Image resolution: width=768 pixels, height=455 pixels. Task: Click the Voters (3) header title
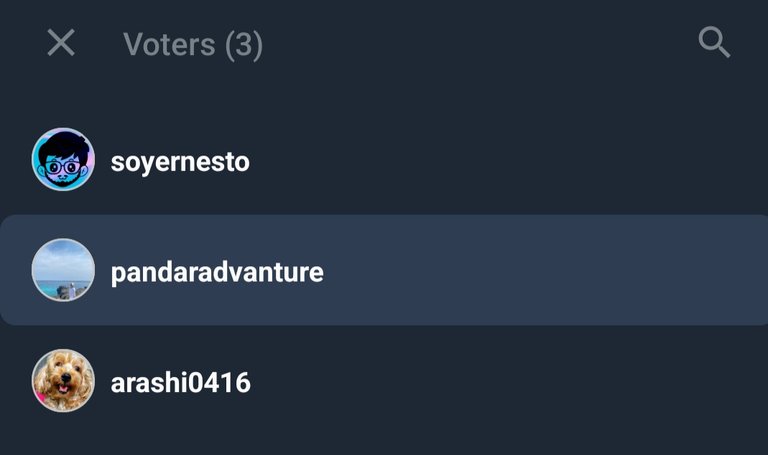coord(192,44)
